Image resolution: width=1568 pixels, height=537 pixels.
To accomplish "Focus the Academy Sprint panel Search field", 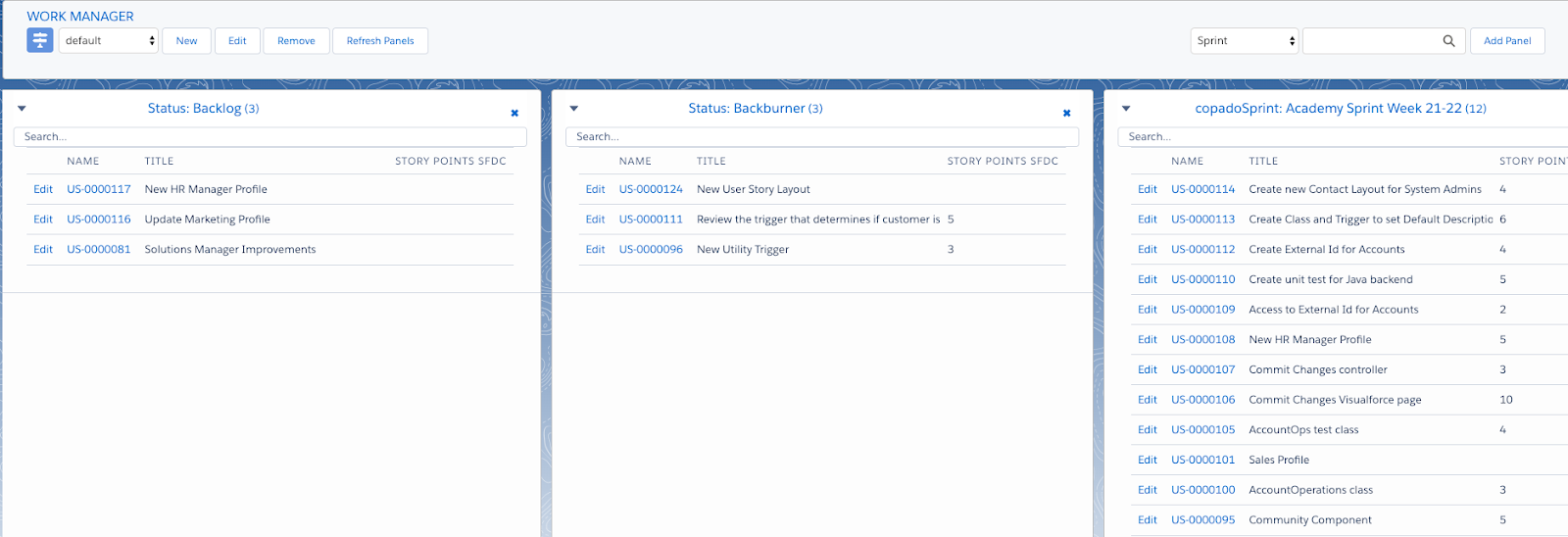I will click(1343, 137).
